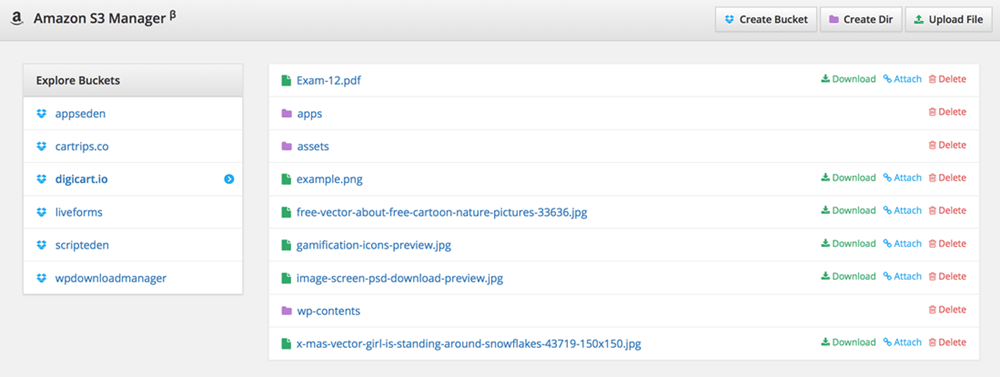Open the x-mas-vector-girl snowflakes jpg file
This screenshot has height=377, width=1000.
(x=469, y=344)
